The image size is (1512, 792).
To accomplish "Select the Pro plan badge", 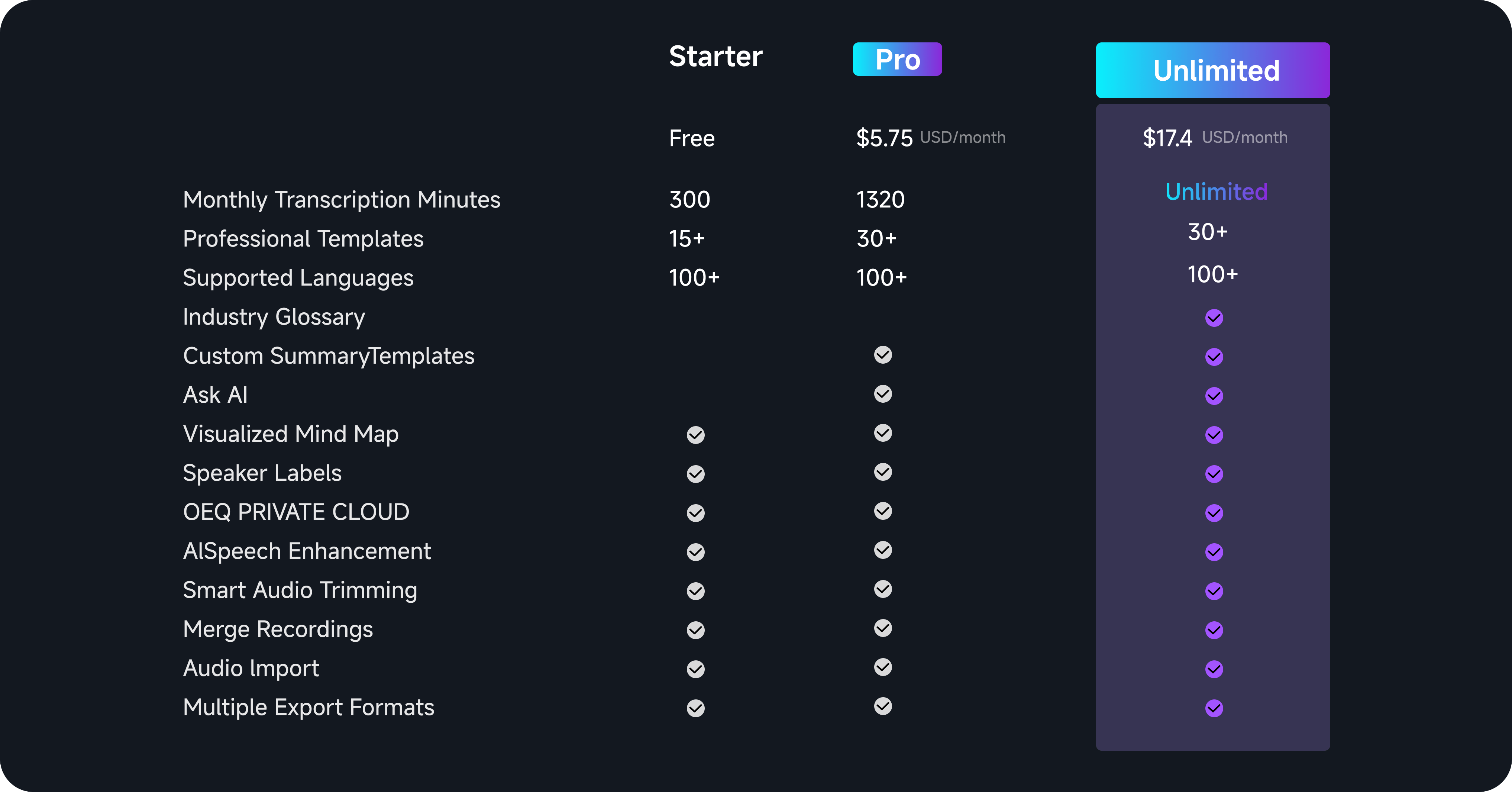I will [897, 59].
